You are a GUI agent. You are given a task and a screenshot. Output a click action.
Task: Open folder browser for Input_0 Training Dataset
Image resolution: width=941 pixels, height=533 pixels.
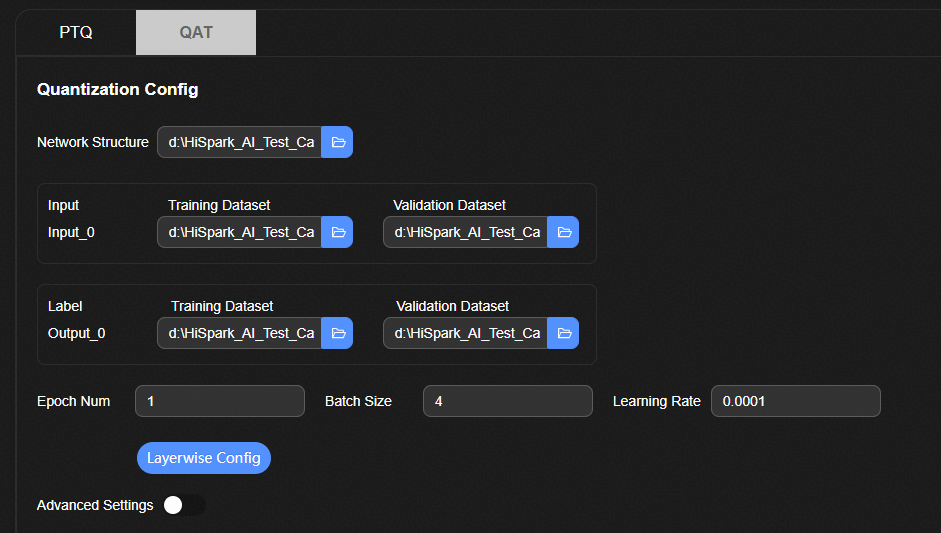338,232
